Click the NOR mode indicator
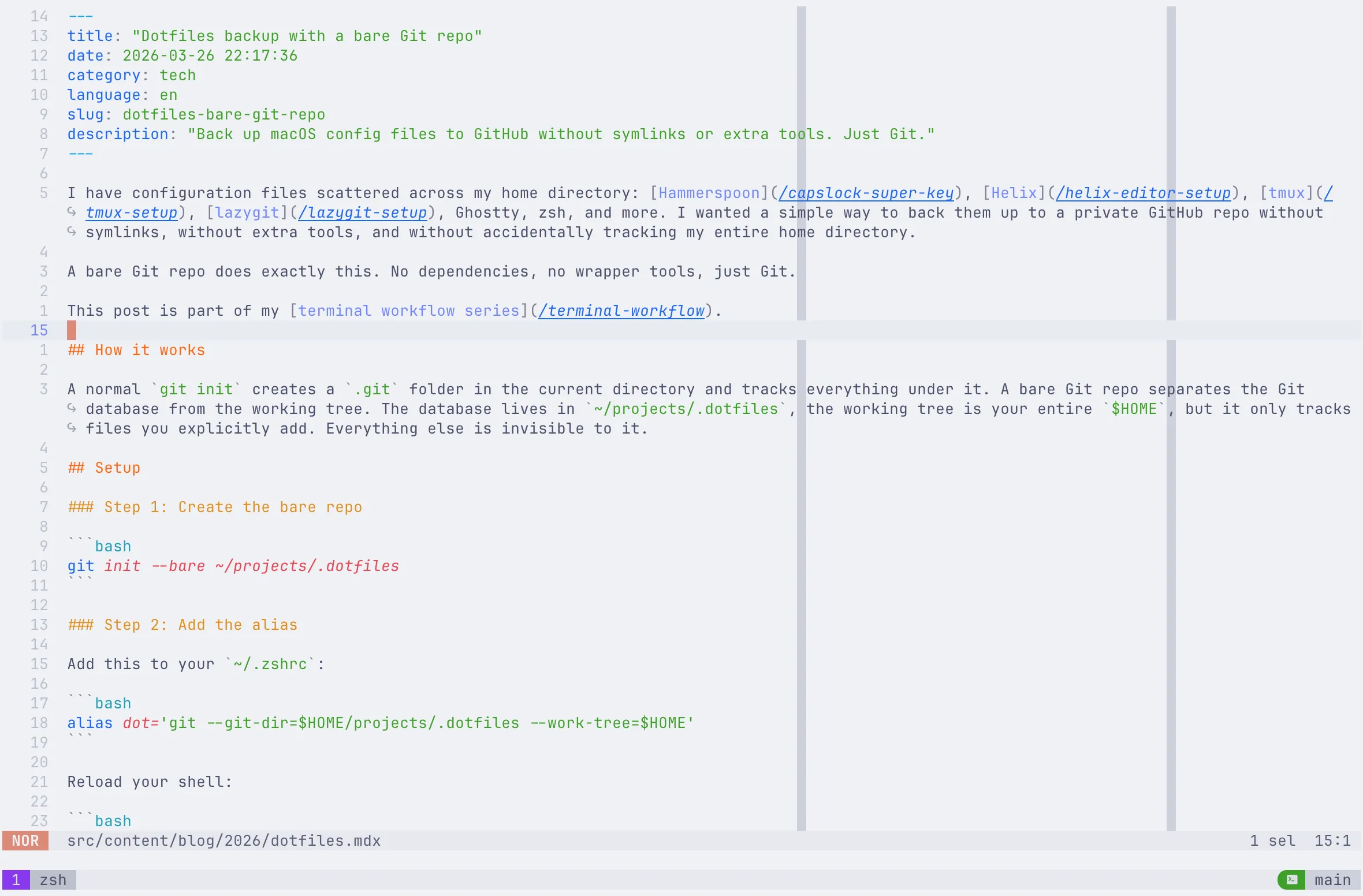This screenshot has width=1363, height=896. (25, 841)
